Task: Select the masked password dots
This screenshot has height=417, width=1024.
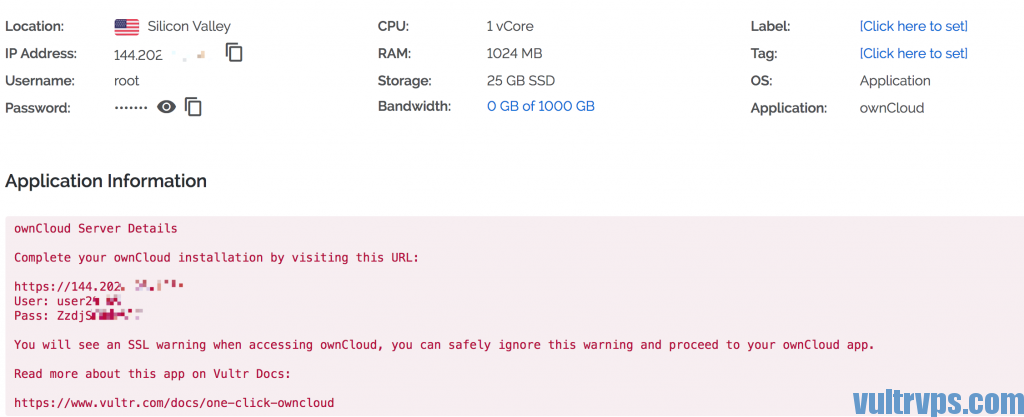Action: (131, 107)
